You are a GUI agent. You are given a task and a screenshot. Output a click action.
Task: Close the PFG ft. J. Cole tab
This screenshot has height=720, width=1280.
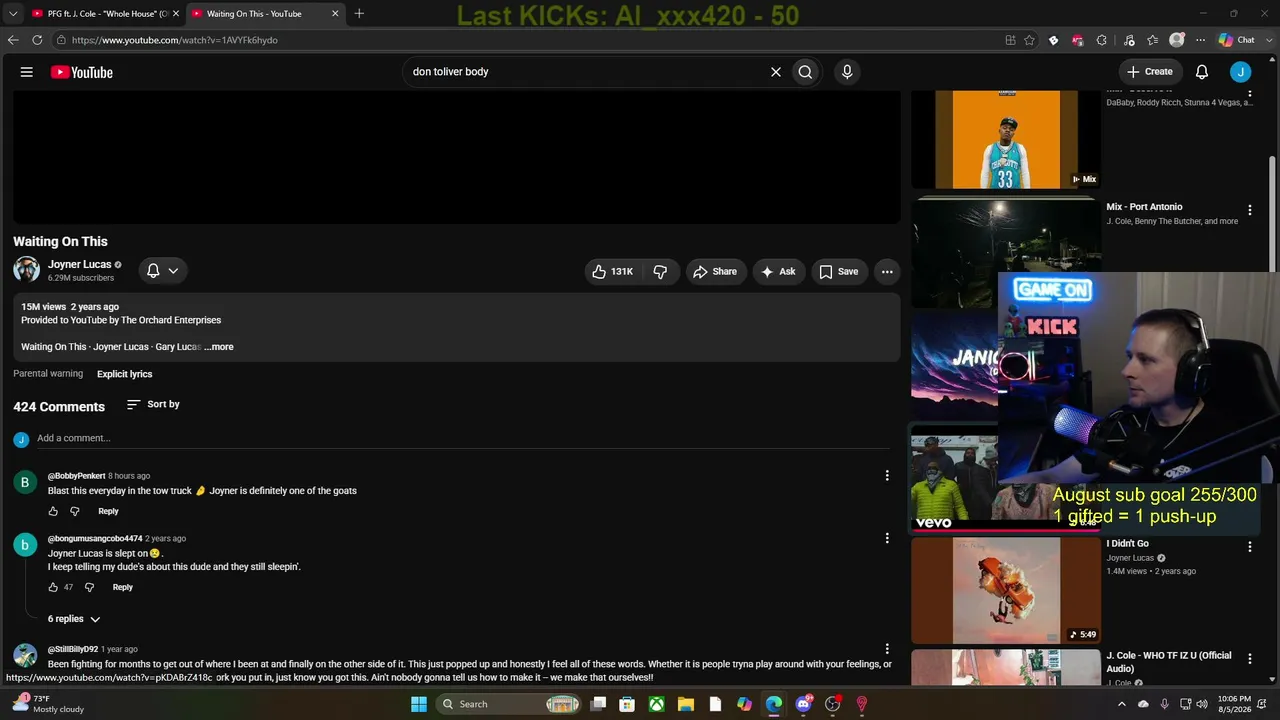(176, 14)
